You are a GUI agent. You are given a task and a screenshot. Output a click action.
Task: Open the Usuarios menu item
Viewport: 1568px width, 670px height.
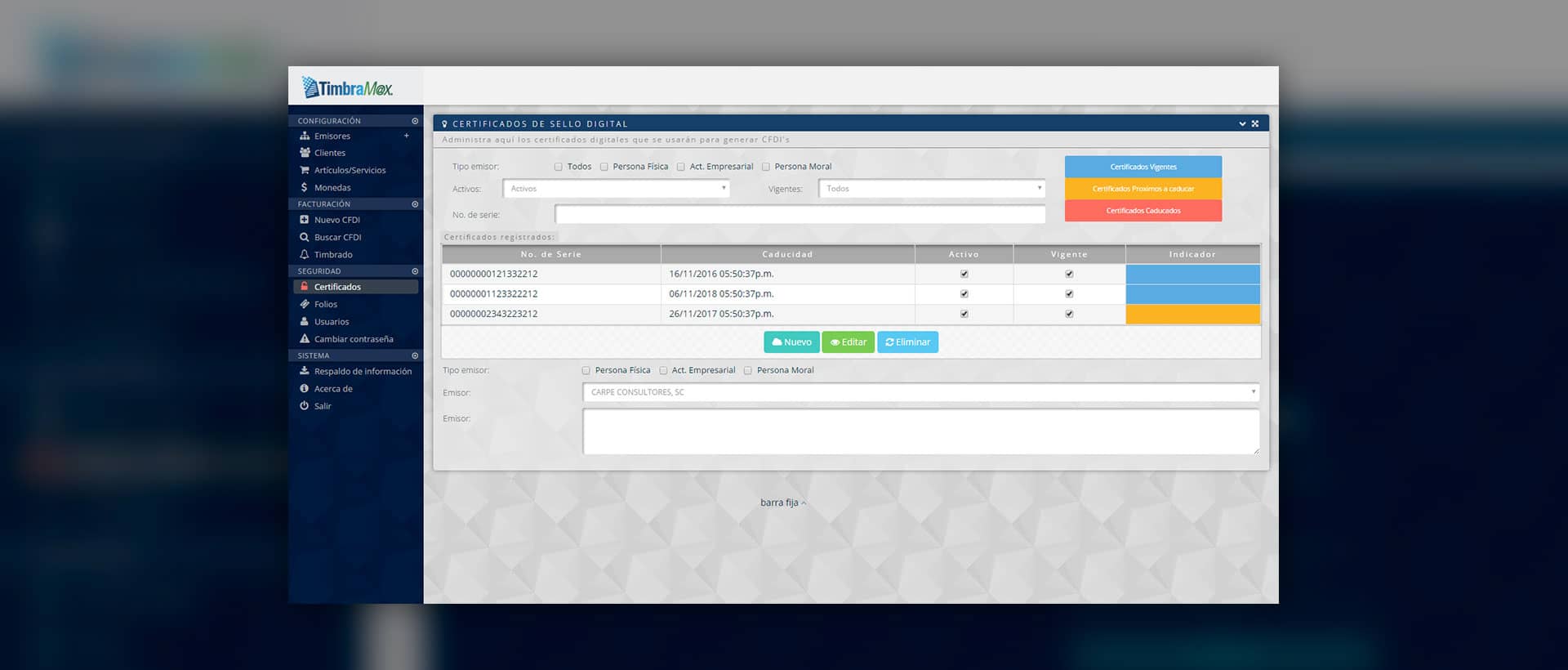[332, 321]
